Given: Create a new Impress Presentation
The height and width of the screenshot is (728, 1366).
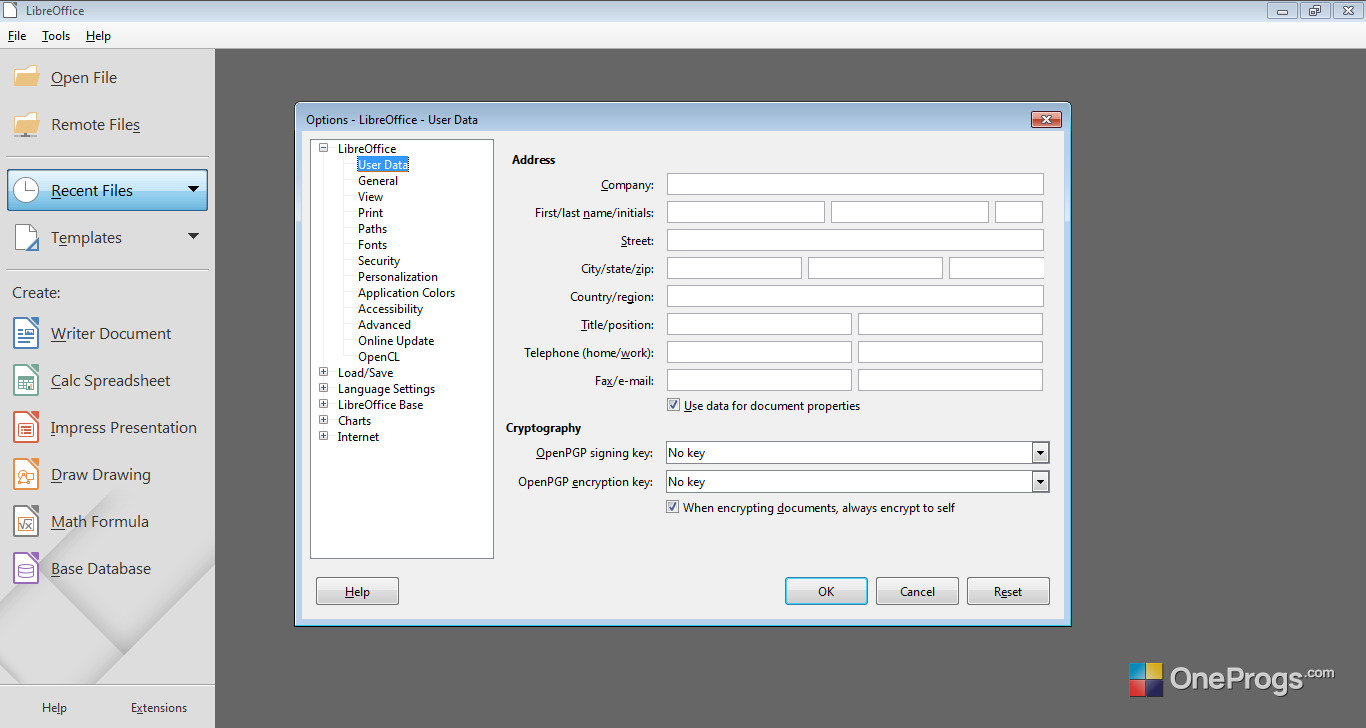Looking at the screenshot, I should point(104,427).
